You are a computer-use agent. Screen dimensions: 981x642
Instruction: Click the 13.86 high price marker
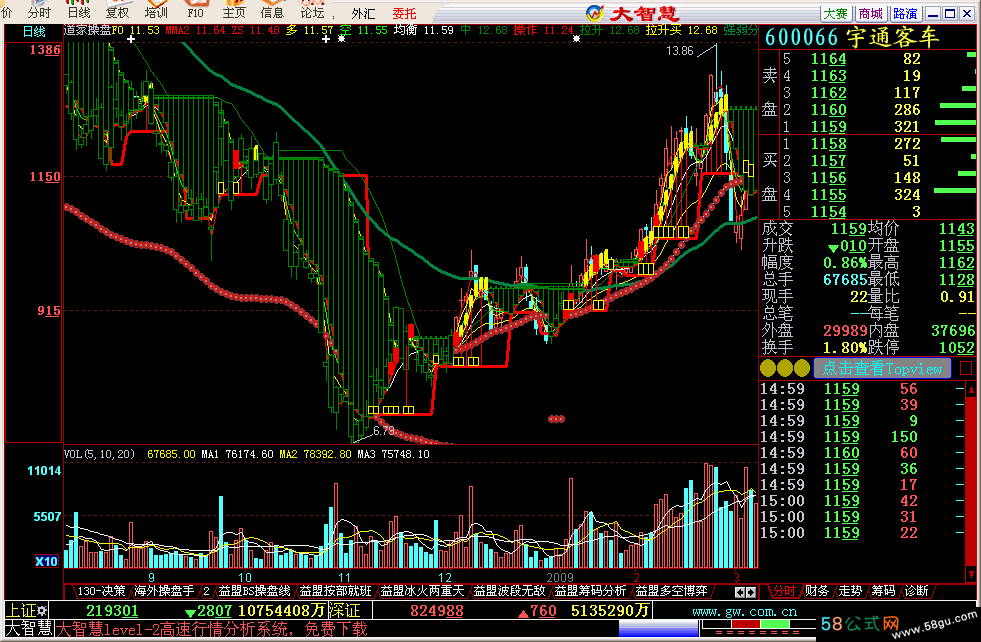tap(680, 51)
